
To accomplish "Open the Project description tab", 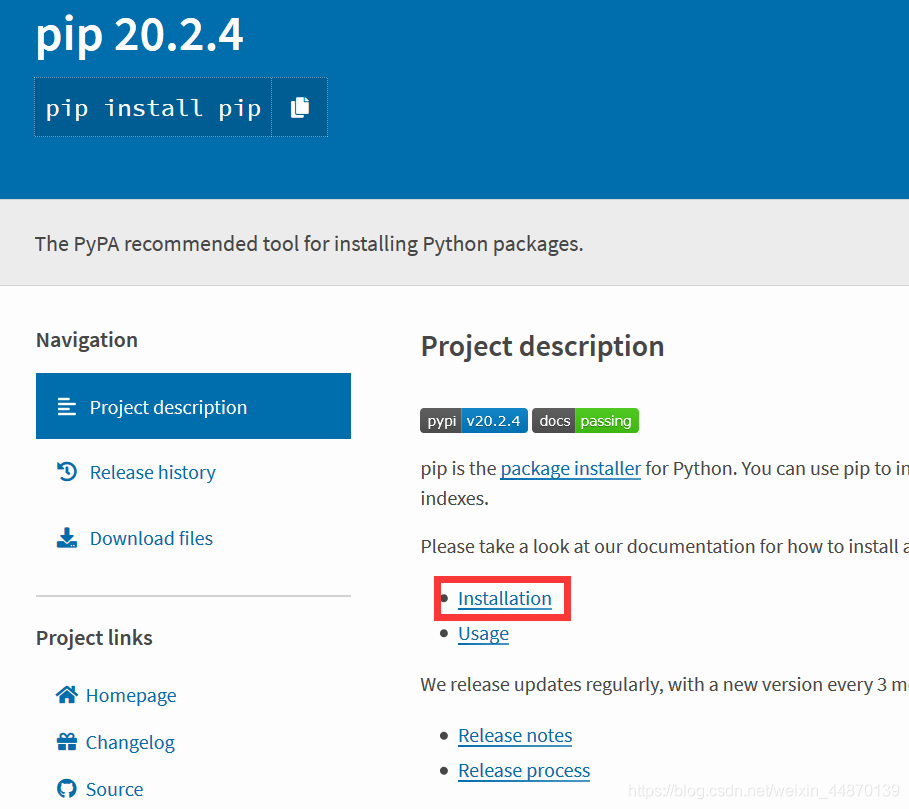I will 193,406.
